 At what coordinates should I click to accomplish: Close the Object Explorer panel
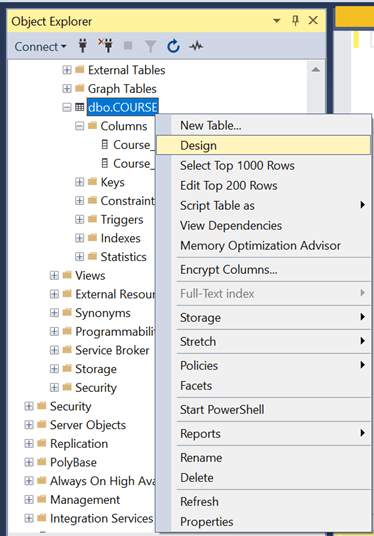[313, 21]
